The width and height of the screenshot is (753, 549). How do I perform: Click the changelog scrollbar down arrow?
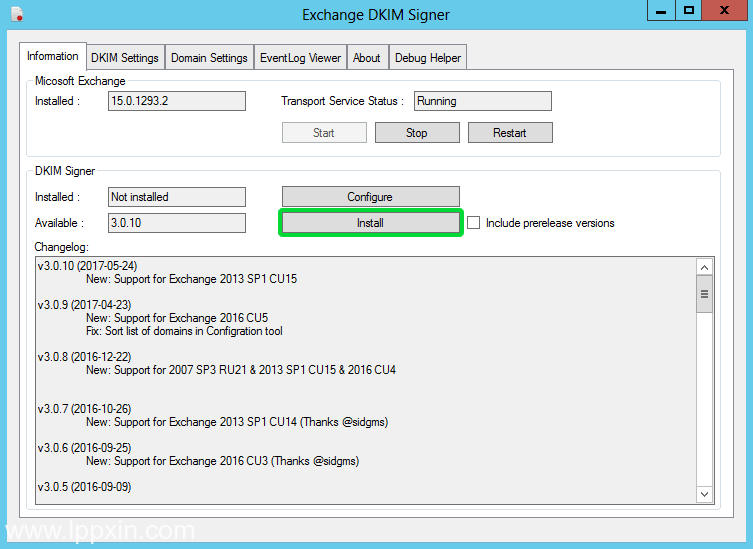click(704, 494)
